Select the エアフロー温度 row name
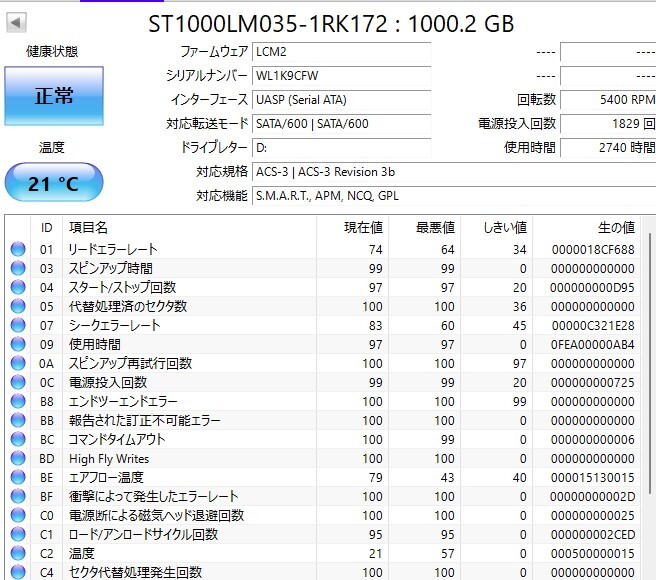 pos(106,477)
